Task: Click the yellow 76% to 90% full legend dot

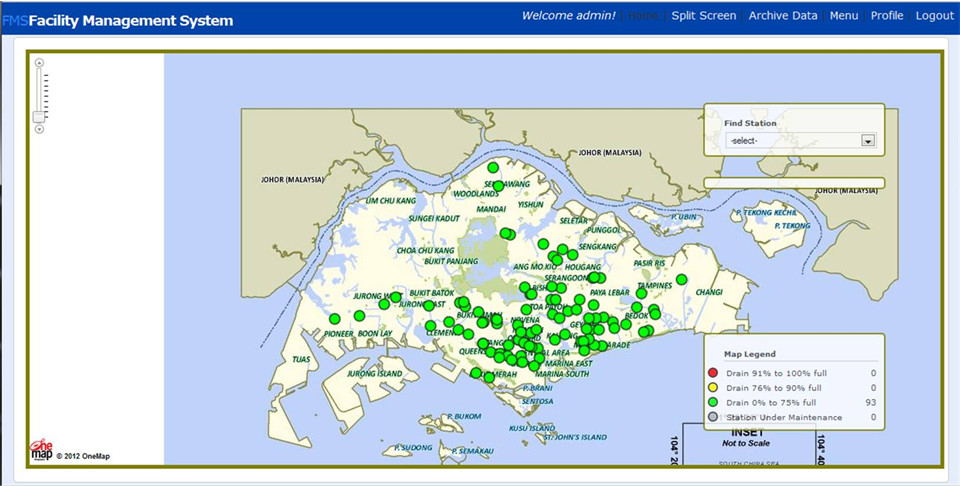Action: pos(712,387)
